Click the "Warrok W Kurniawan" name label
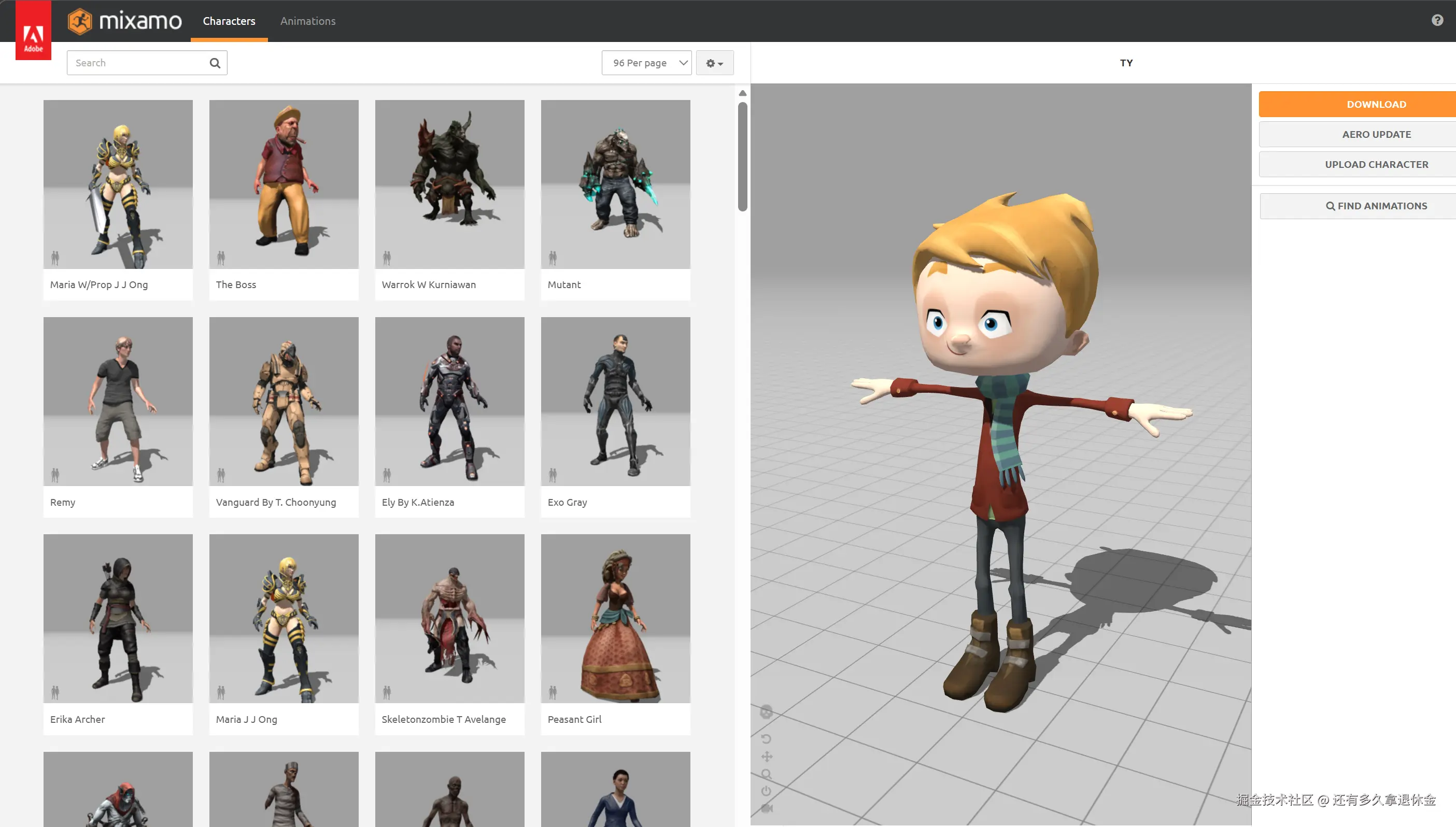Image resolution: width=1456 pixels, height=827 pixels. (x=429, y=284)
